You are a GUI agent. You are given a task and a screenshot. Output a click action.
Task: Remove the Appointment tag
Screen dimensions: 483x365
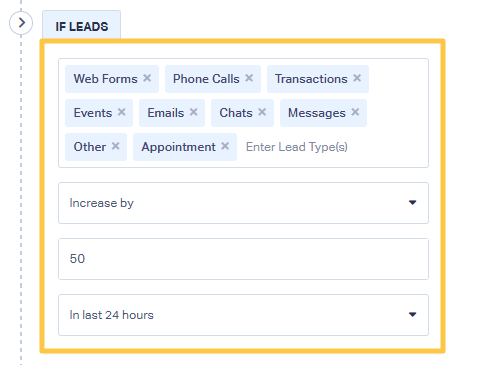coord(225,146)
